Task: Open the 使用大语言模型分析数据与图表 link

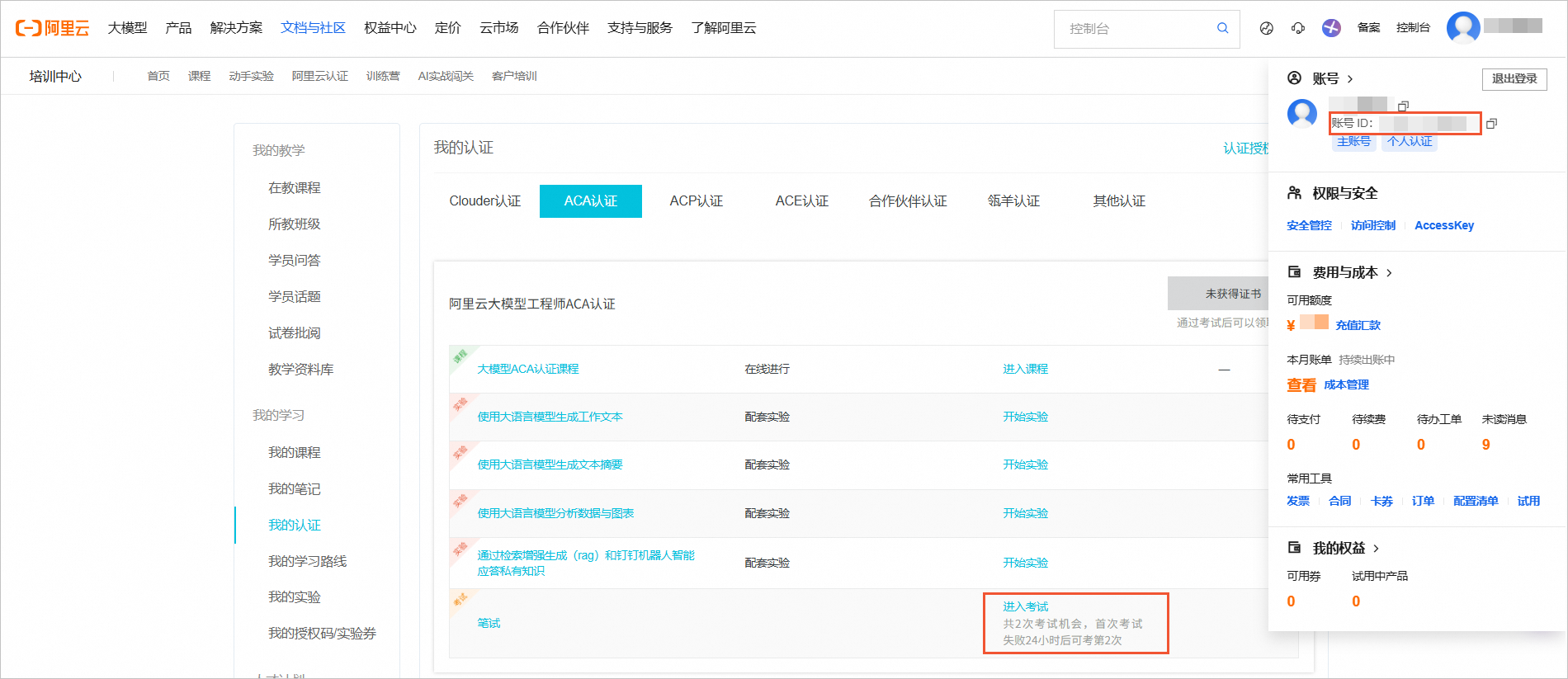Action: [x=555, y=513]
